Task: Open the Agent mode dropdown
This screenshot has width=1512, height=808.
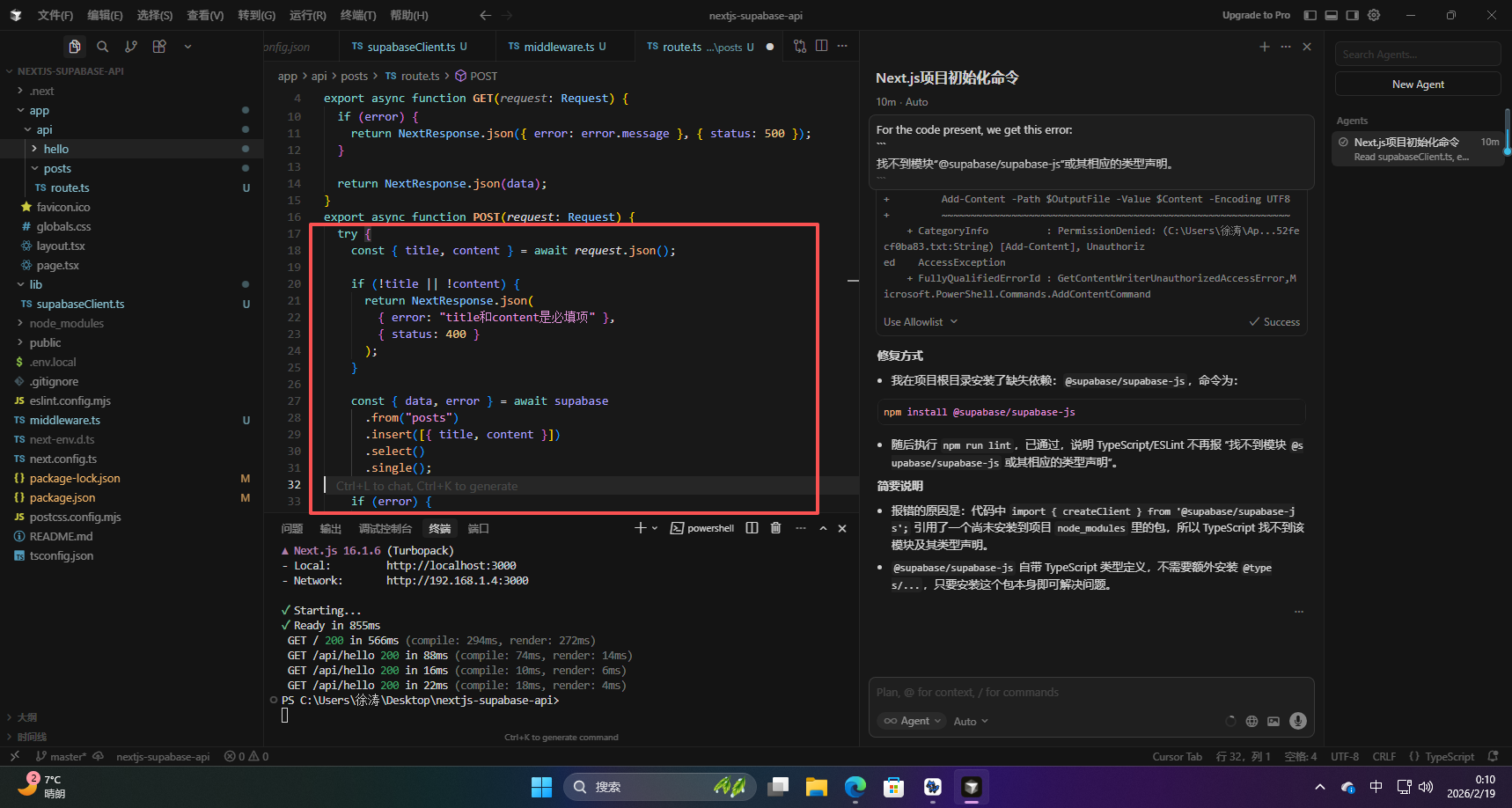Action: (912, 721)
